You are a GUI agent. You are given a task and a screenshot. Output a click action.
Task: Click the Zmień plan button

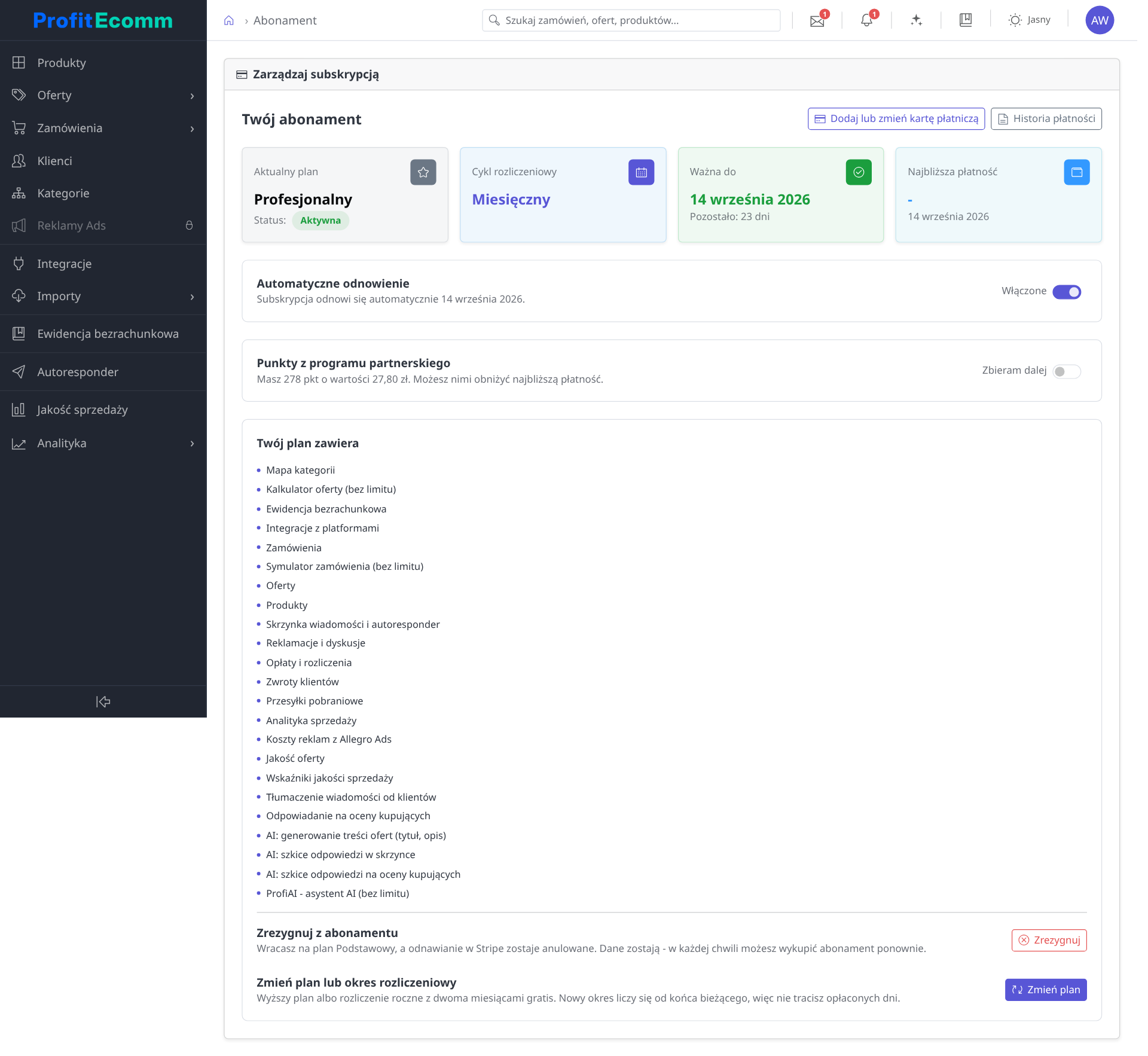[1046, 990]
